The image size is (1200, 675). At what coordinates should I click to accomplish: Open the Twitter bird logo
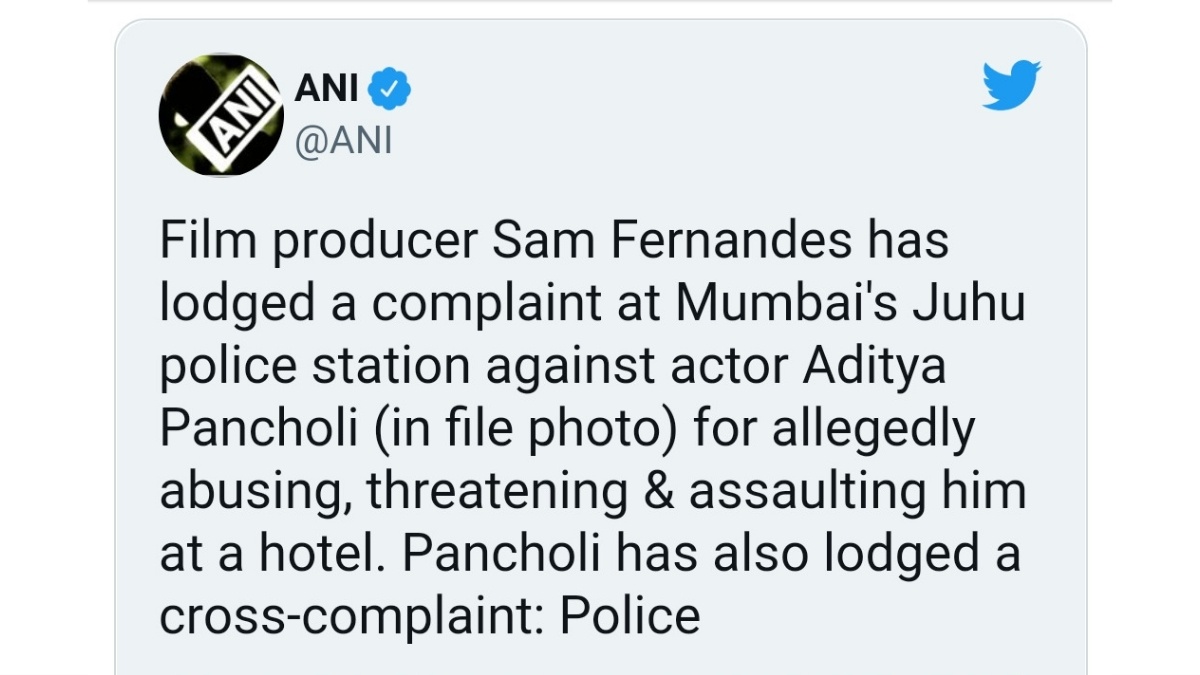point(1011,85)
